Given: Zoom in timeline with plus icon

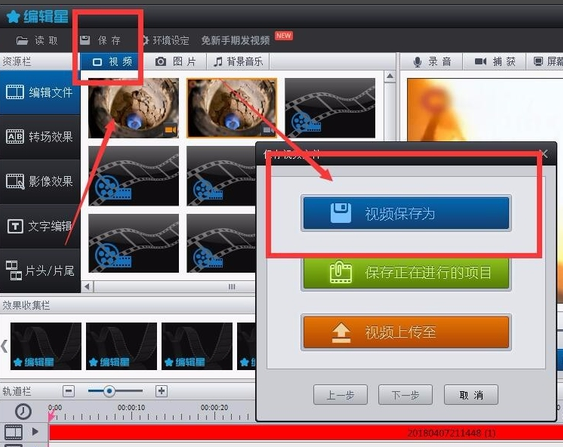Looking at the screenshot, I should (162, 391).
